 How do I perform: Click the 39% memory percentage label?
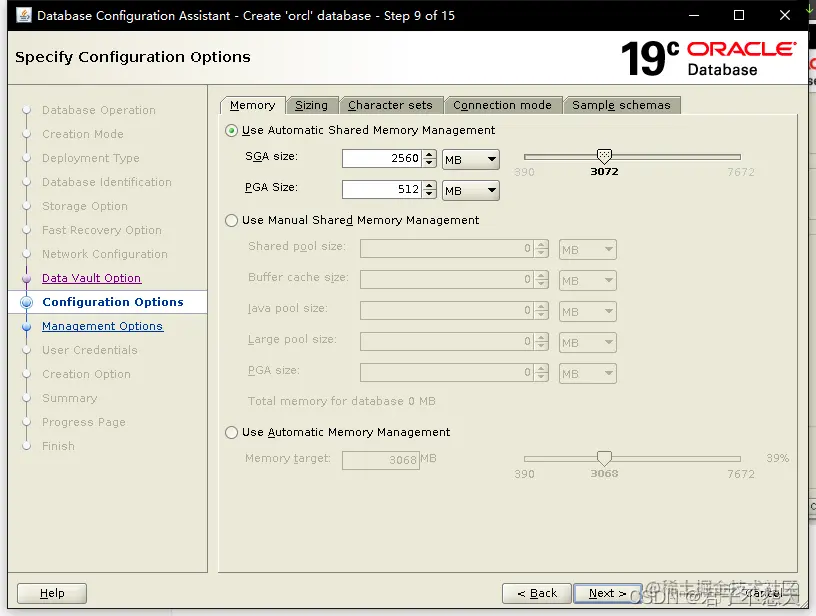click(x=777, y=458)
